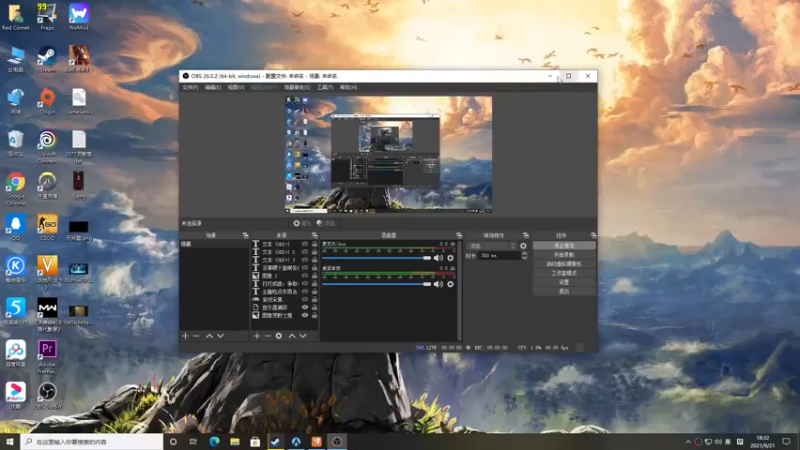Hide the 图像荒野之息 image source
Screen dimensions: 800x450
(x=305, y=315)
